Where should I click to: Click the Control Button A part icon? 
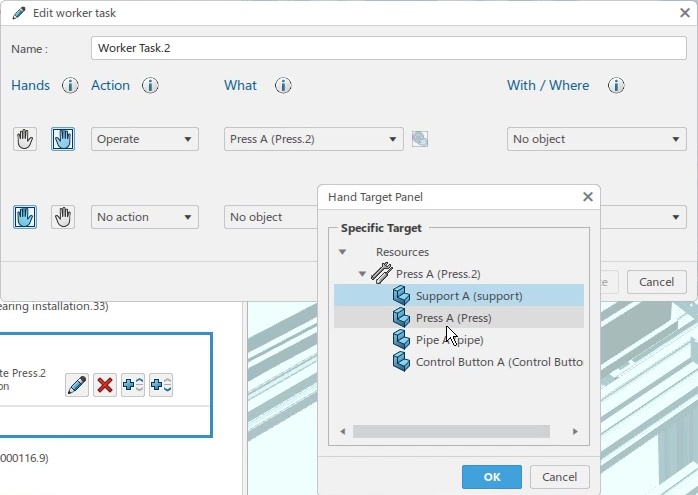point(401,361)
